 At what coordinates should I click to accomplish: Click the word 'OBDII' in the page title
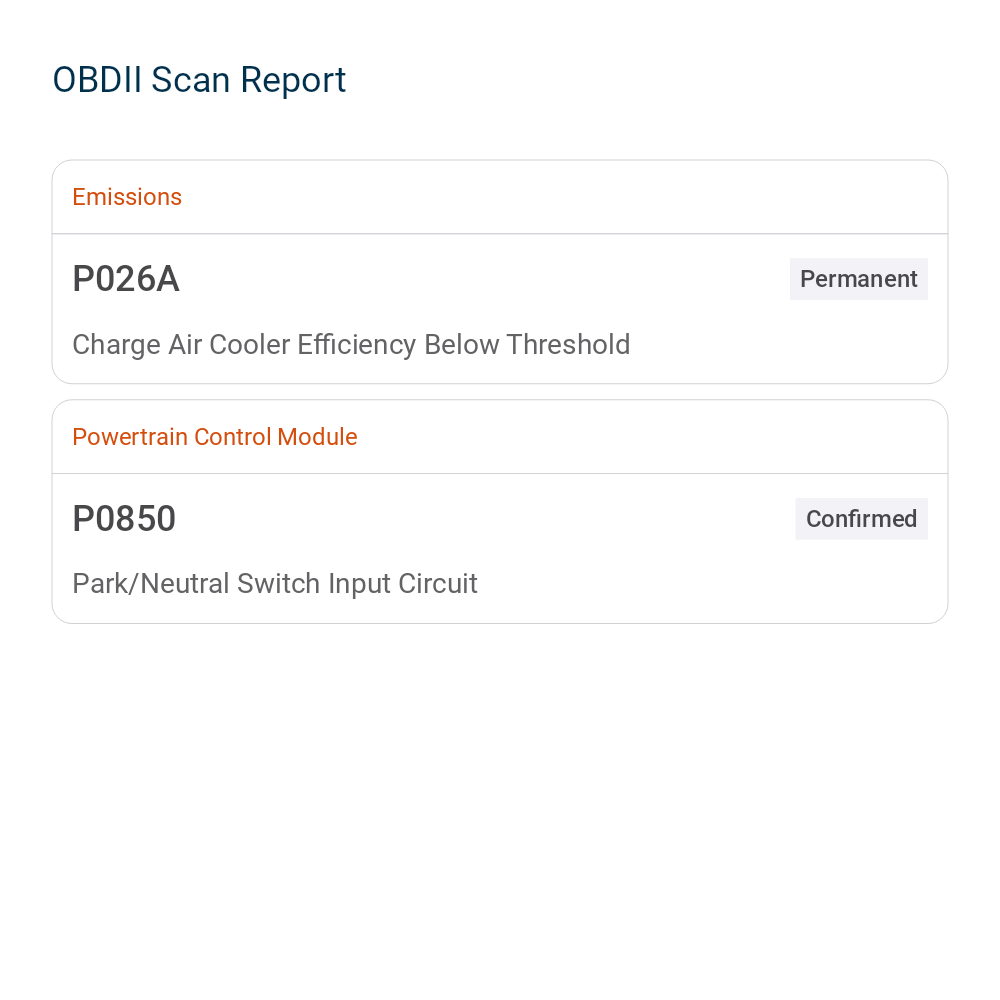click(97, 80)
